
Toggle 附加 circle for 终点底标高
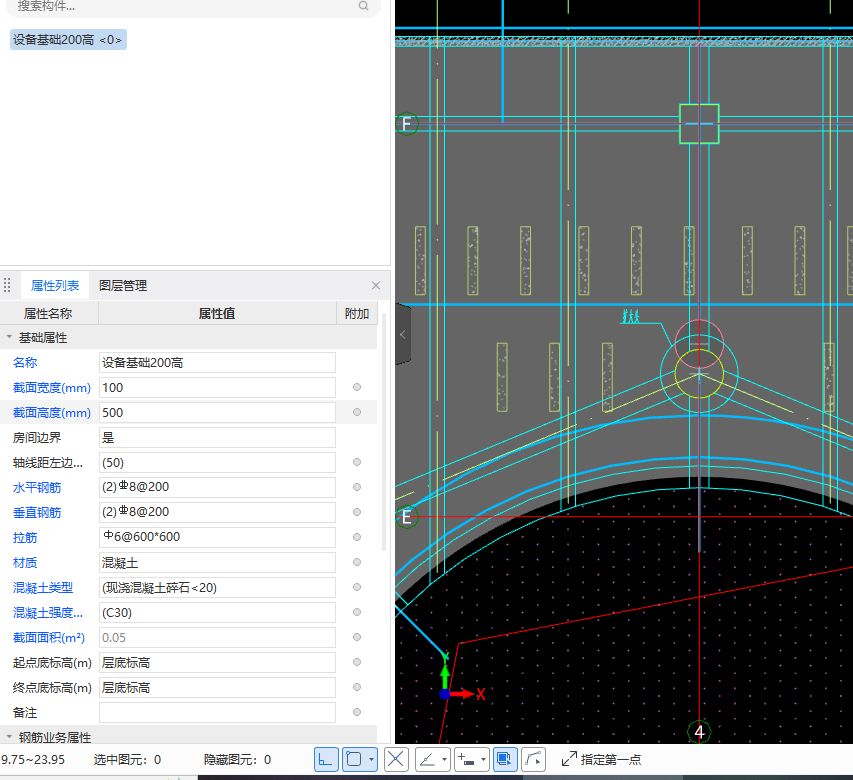[357, 688]
